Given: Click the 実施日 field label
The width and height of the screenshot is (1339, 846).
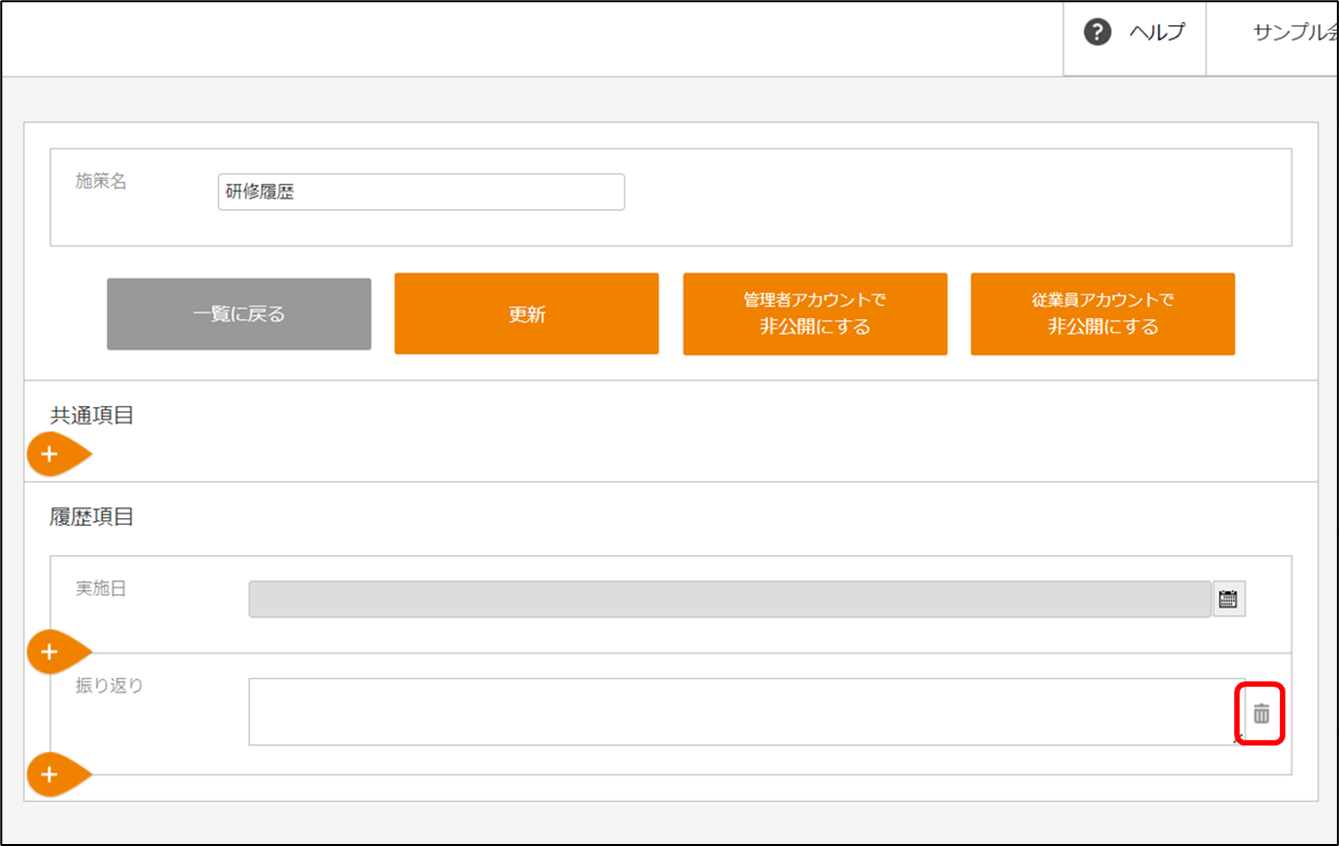Looking at the screenshot, I should coord(101,589).
